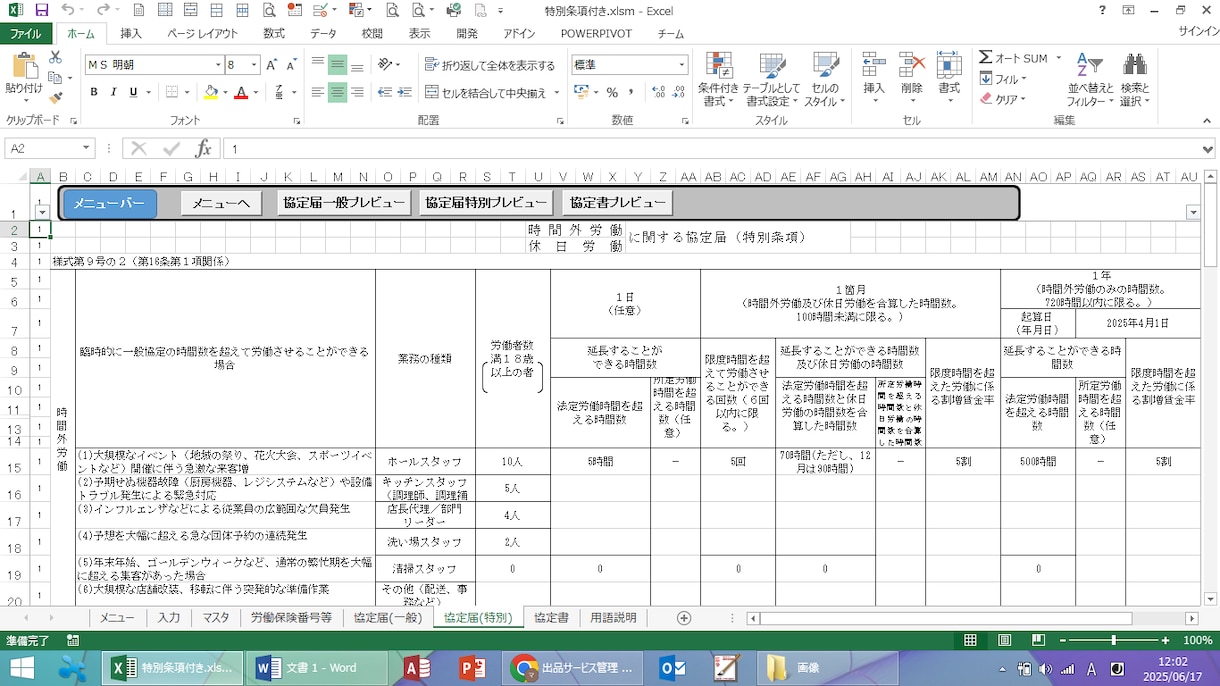Switch to the 用語説明 sheet tab
Screen dimensions: 1220x686
click(x=613, y=618)
